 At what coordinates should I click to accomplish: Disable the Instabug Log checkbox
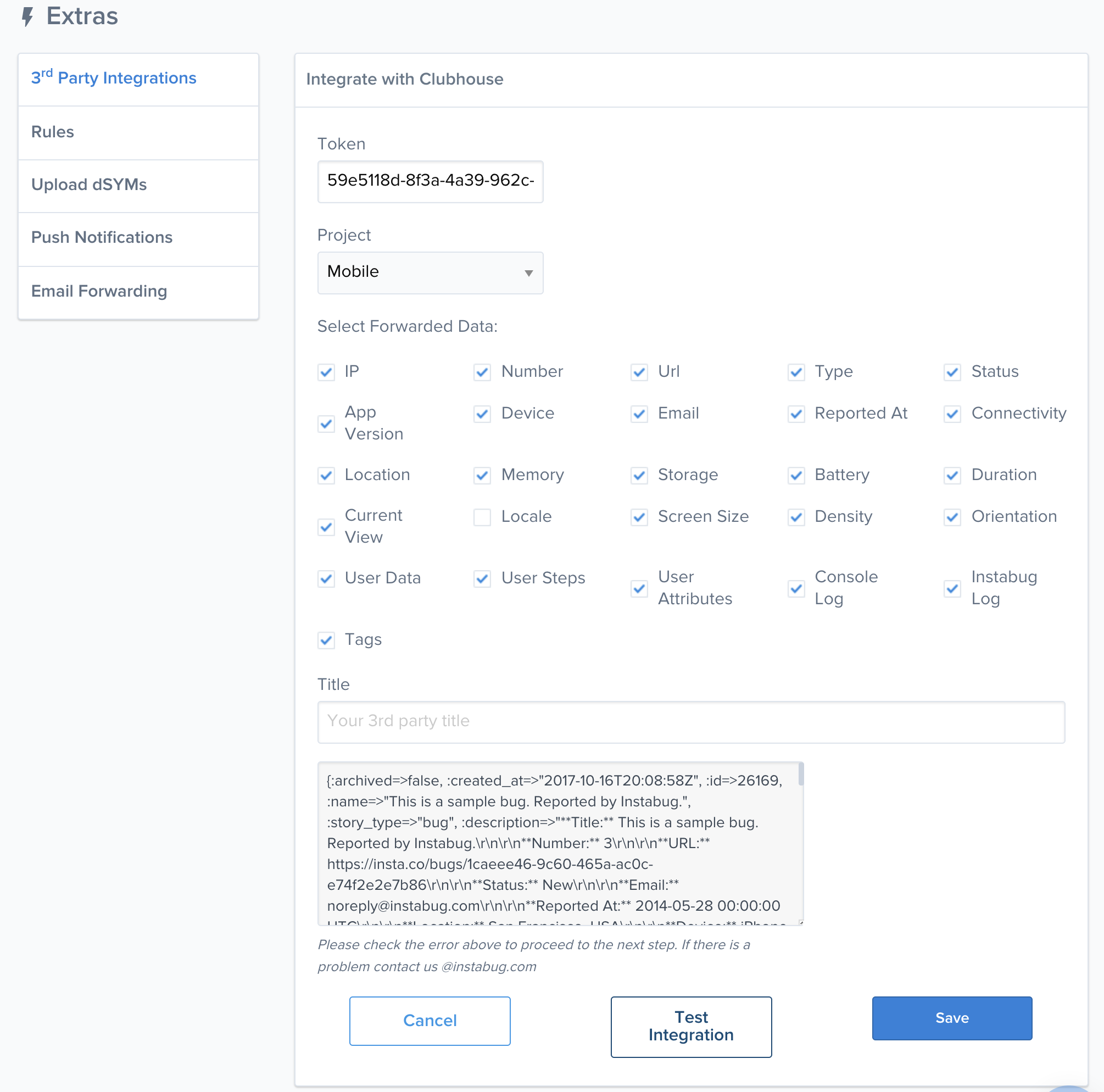tap(952, 589)
